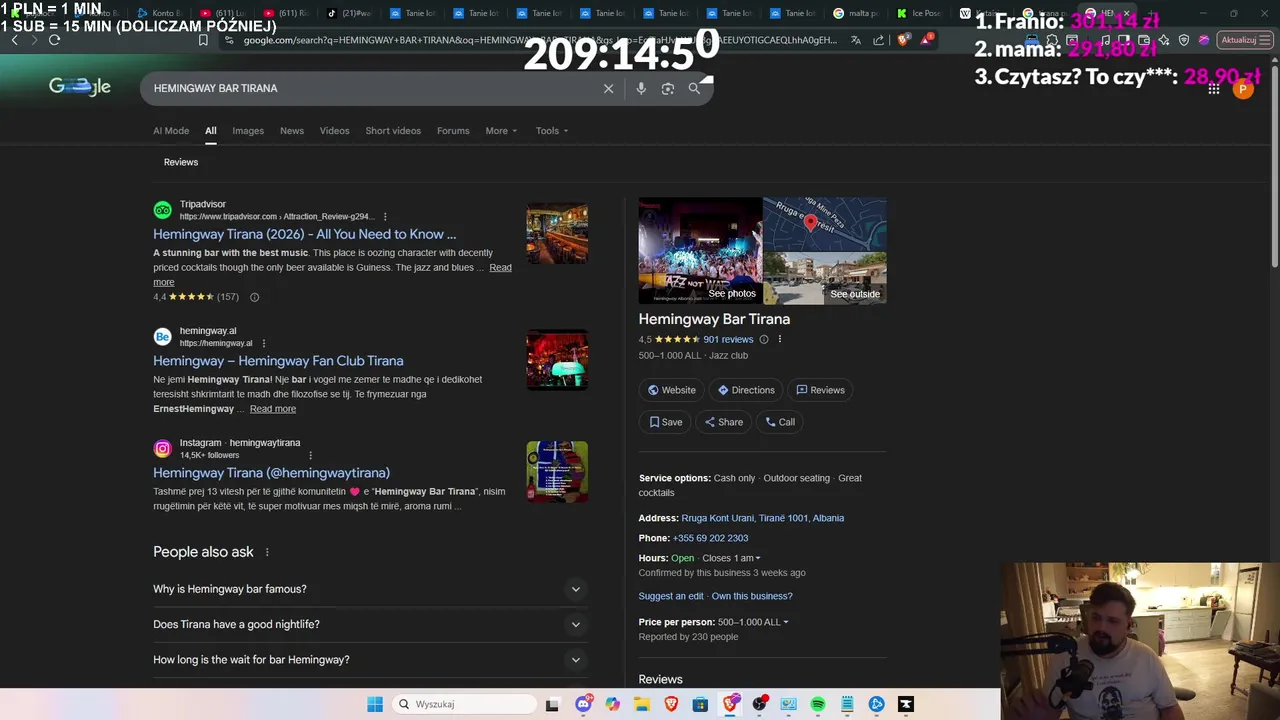This screenshot has height=720, width=1280.
Task: Share the Hemingway Bar listing
Action: point(724,422)
